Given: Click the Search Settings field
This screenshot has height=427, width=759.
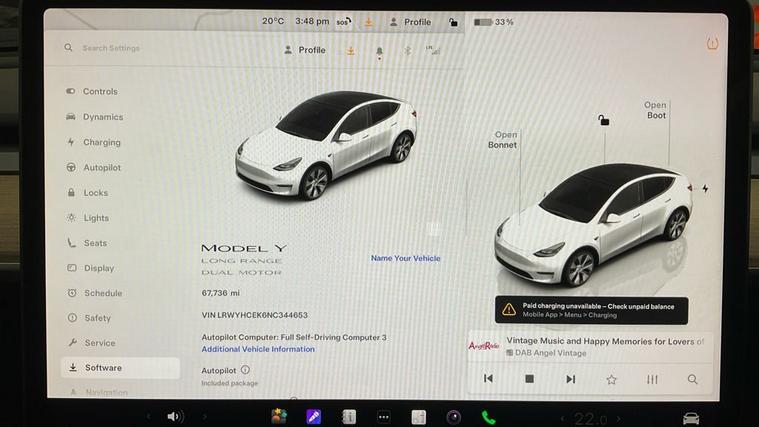Looking at the screenshot, I should (x=111, y=48).
